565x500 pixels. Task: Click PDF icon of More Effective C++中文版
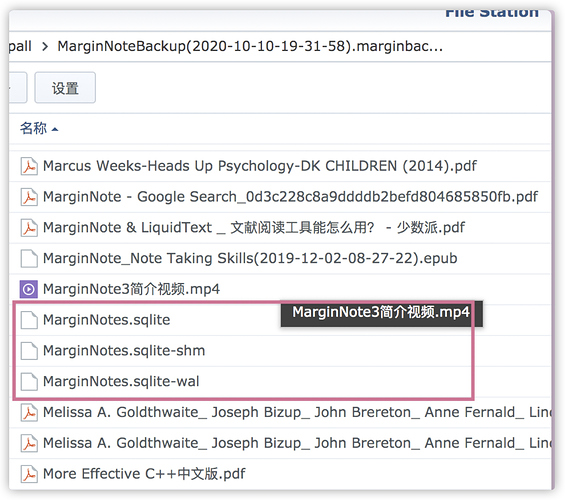tap(29, 474)
